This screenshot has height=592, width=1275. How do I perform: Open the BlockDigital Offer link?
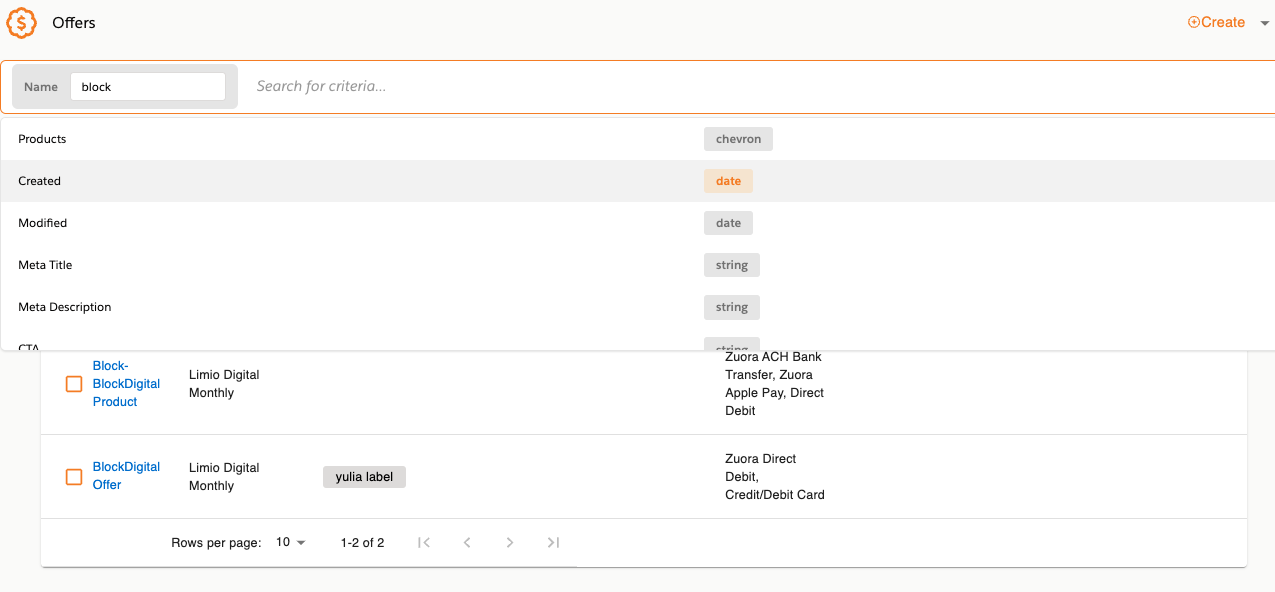click(126, 476)
